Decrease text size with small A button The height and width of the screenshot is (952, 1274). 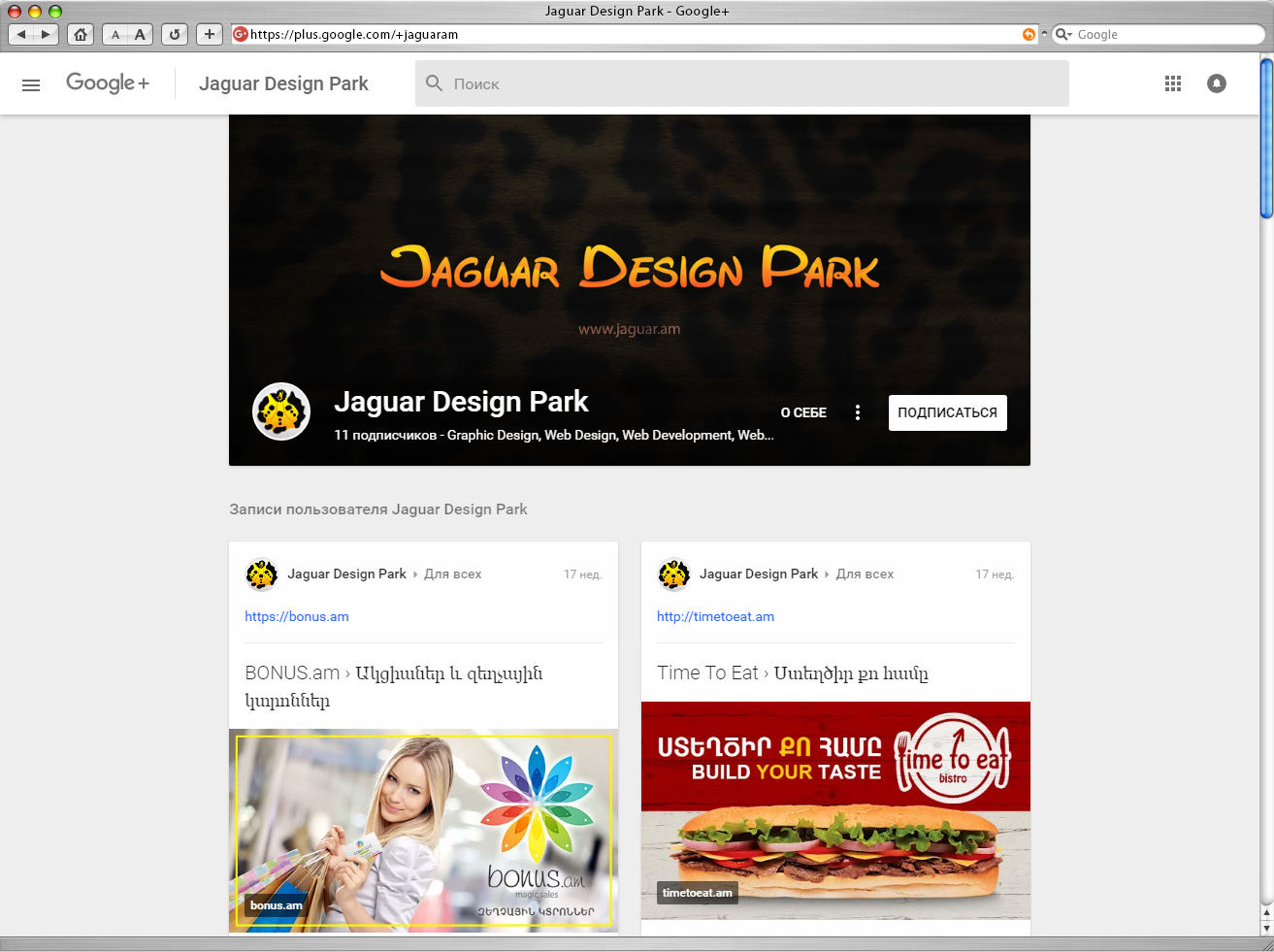click(x=115, y=34)
